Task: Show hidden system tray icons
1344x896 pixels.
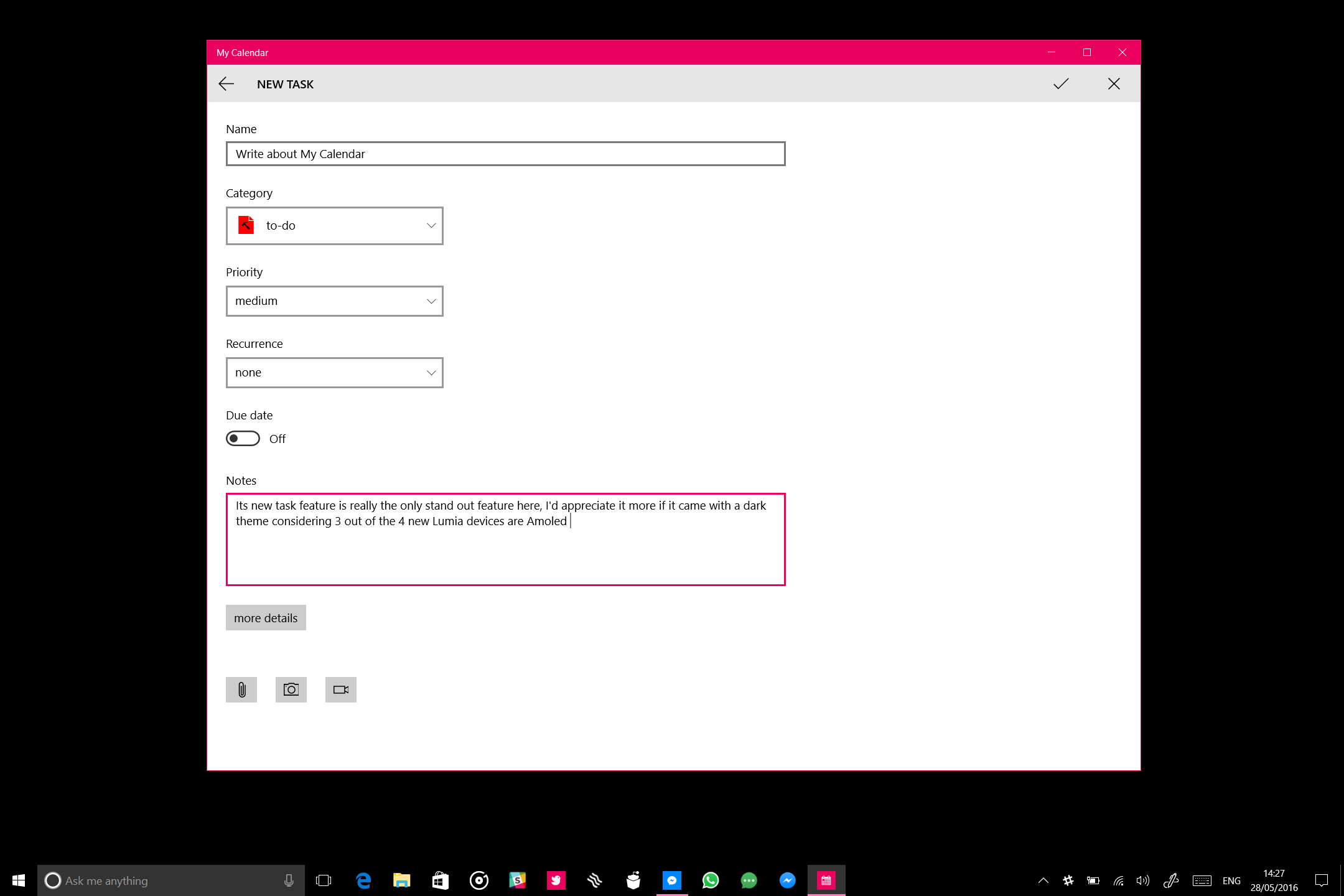Action: point(1043,880)
